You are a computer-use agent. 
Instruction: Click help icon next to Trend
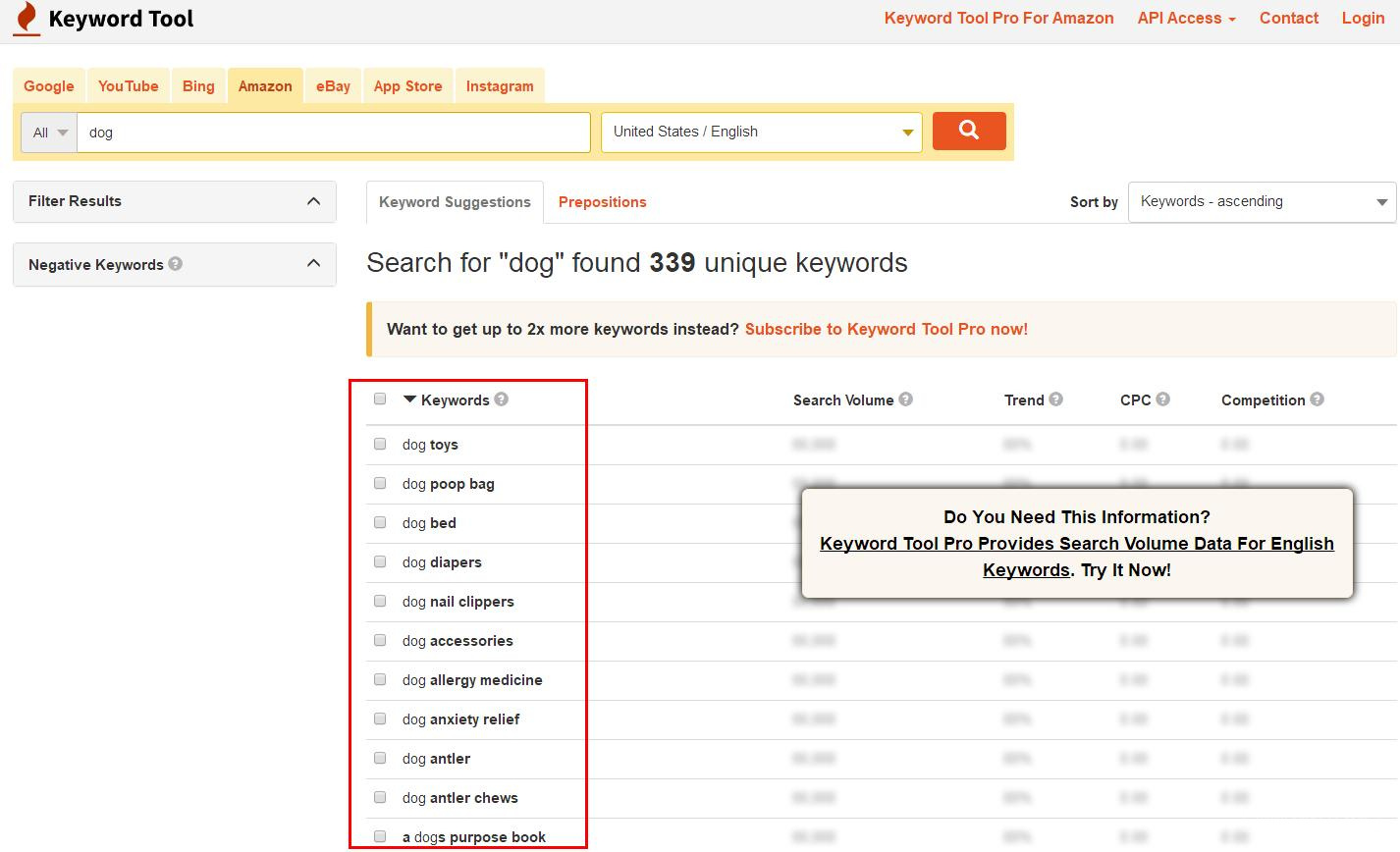click(1055, 399)
